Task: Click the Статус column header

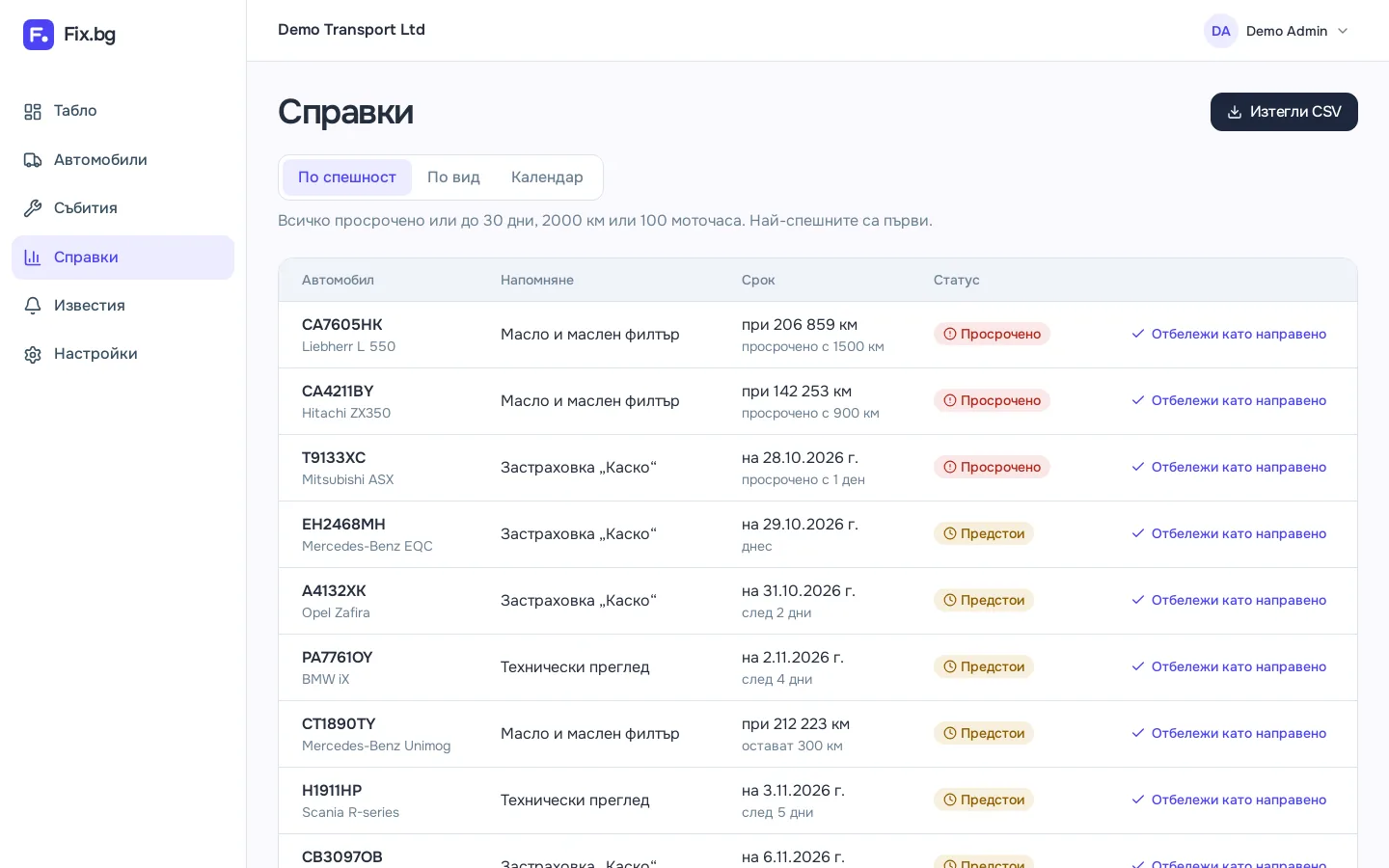Action: [x=957, y=280]
